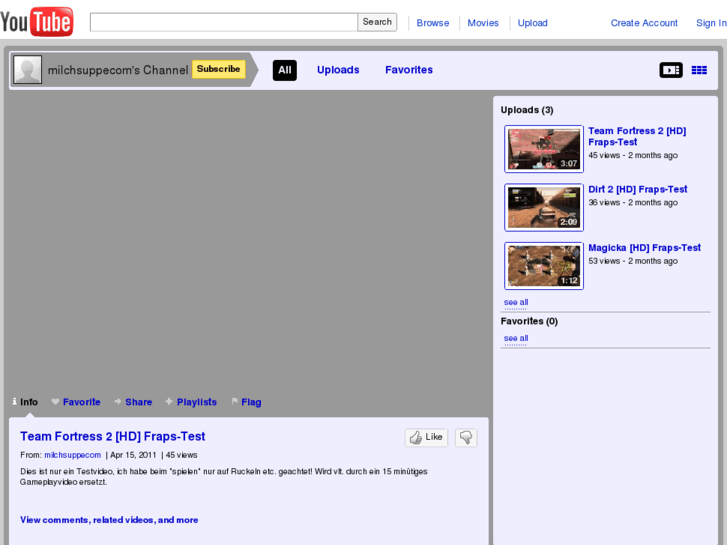Click the gray video player area
This screenshot has height=545, width=727.
[249, 241]
